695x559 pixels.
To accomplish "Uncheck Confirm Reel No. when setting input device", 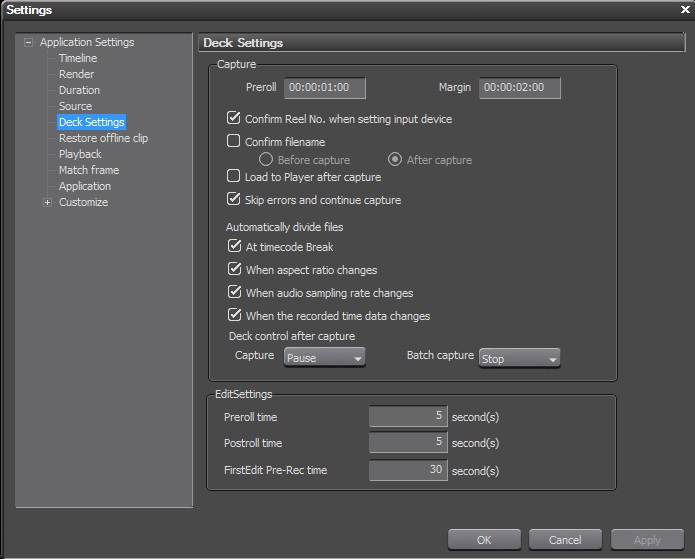I will pos(234,118).
